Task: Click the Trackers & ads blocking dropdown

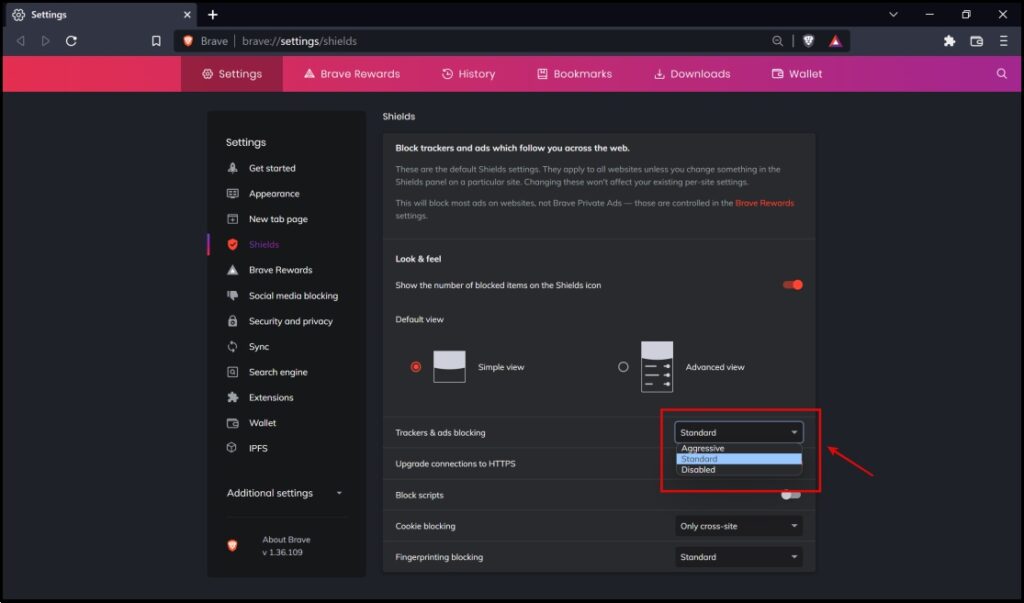Action: pyautogui.click(x=739, y=432)
